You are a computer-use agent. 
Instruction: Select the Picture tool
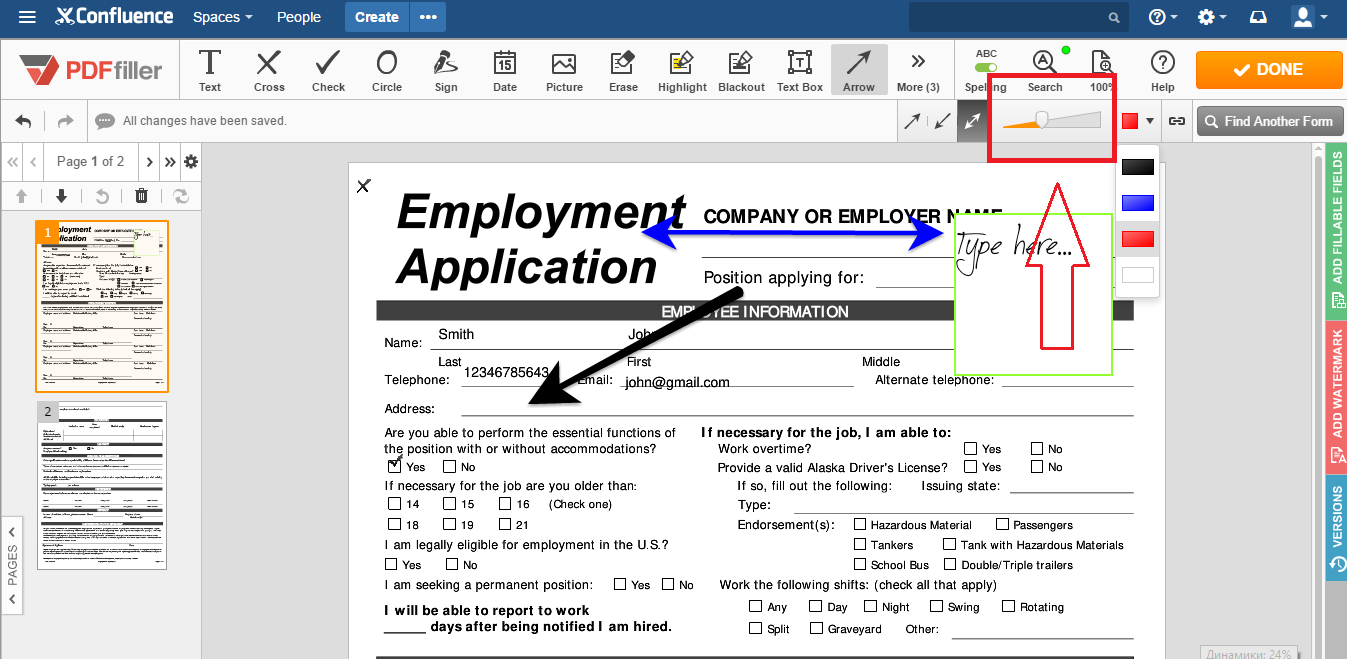[x=564, y=70]
